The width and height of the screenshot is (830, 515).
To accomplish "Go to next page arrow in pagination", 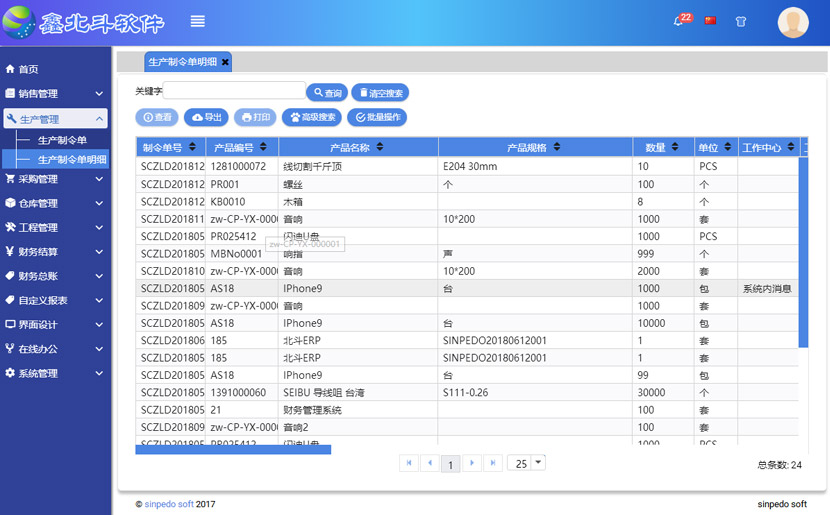I will pos(471,463).
